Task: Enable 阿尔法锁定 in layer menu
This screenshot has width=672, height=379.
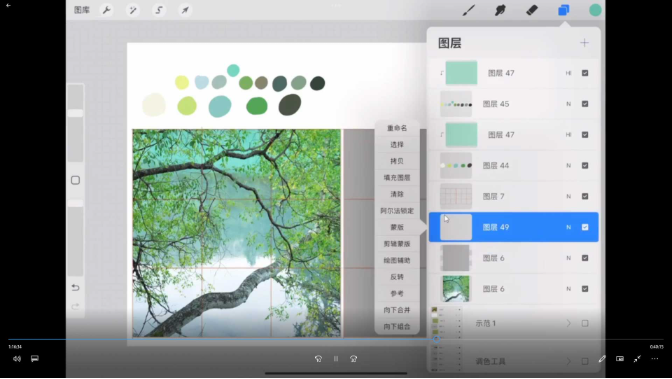Action: point(397,211)
